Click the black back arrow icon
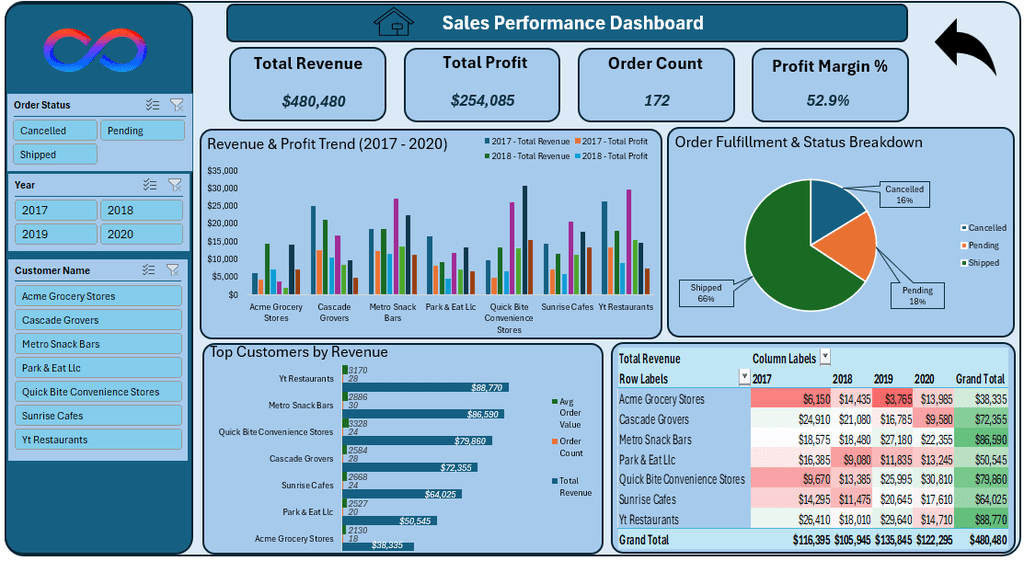This screenshot has height=561, width=1024. pyautogui.click(x=965, y=46)
